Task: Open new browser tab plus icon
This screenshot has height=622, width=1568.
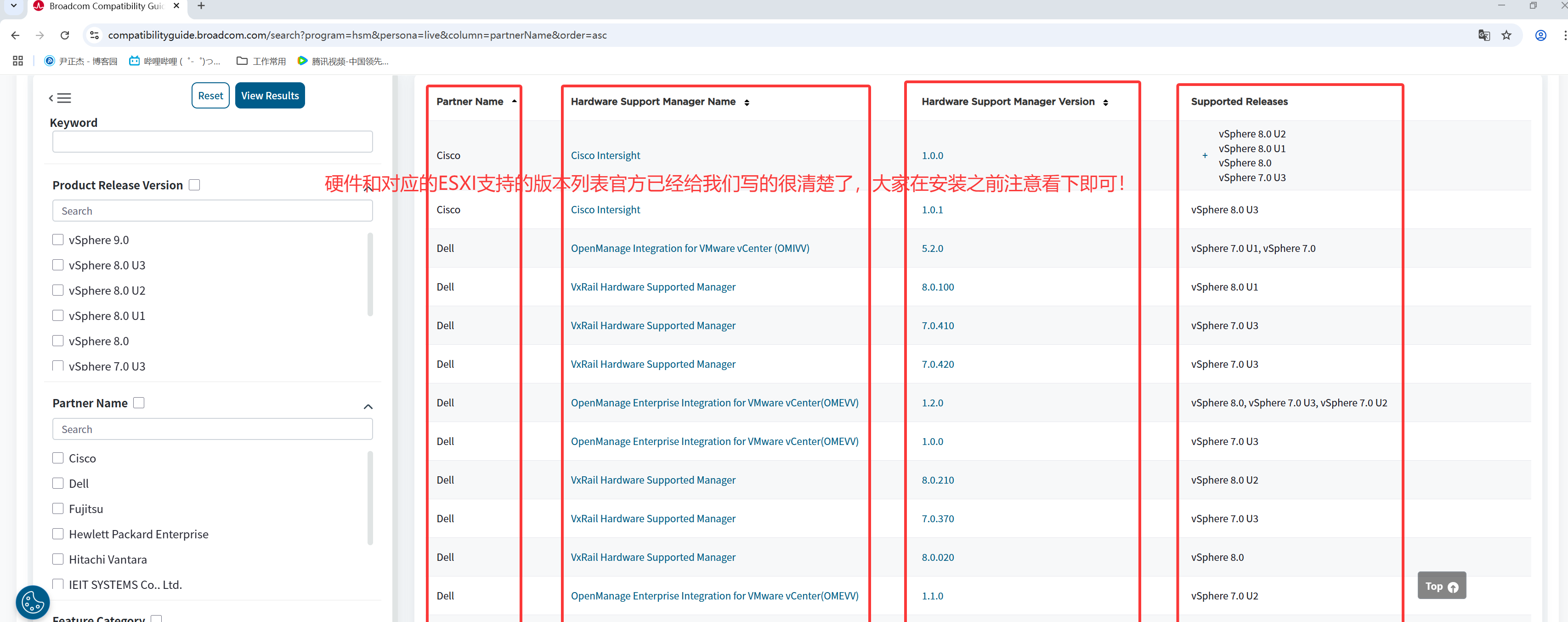Action: point(201,6)
